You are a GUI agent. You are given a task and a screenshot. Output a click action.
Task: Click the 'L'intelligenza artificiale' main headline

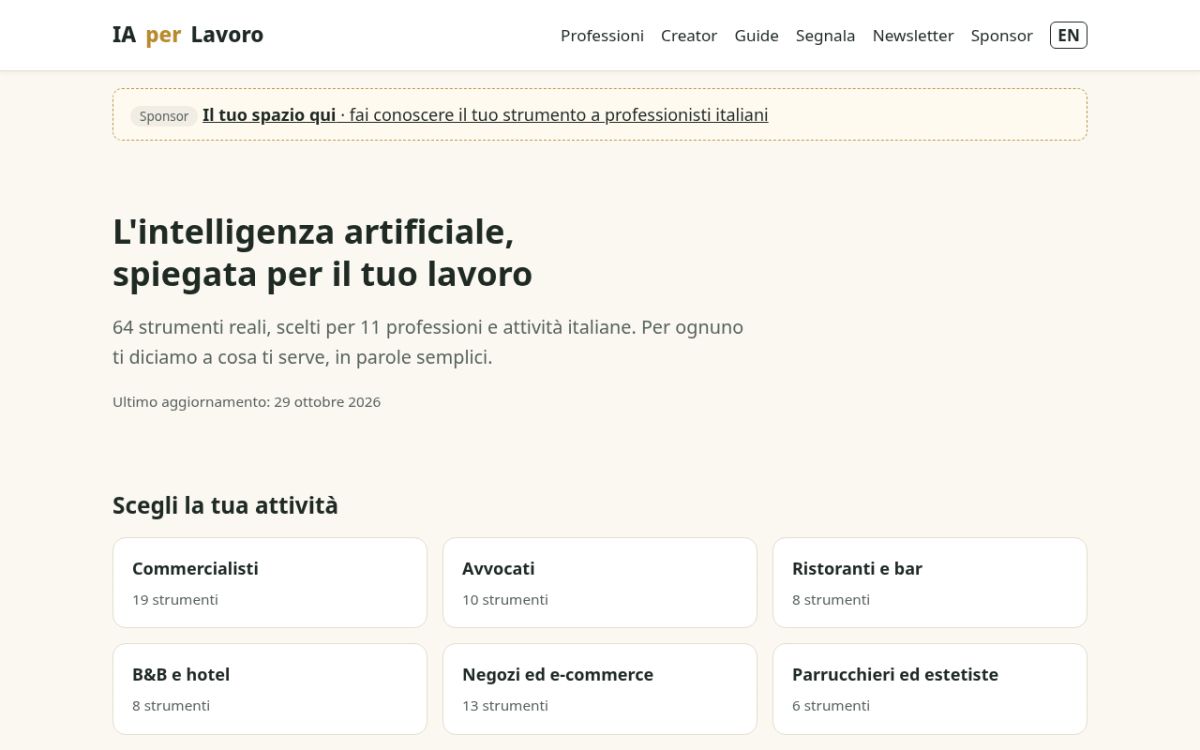322,252
